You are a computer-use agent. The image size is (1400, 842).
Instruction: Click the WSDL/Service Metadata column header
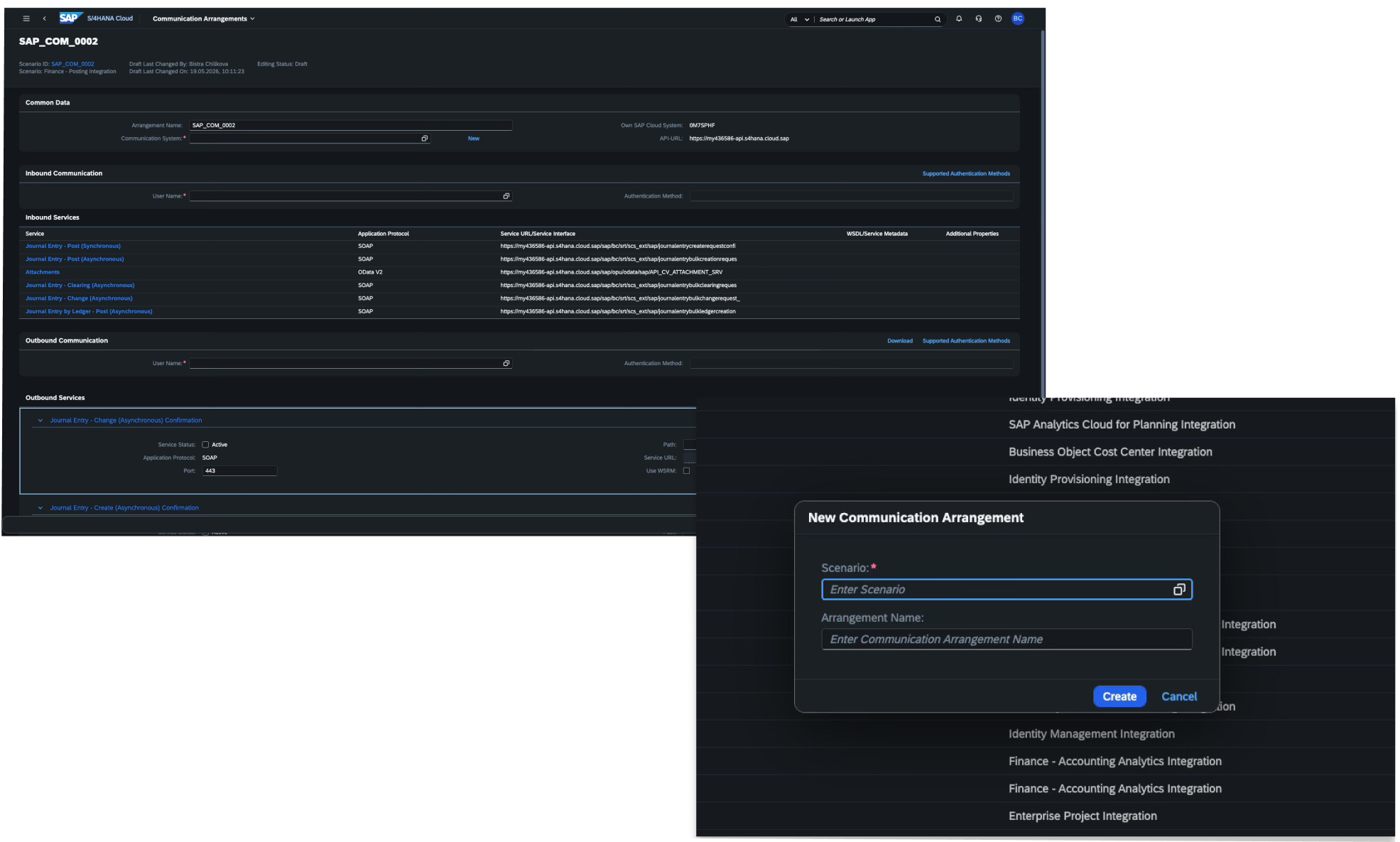877,234
